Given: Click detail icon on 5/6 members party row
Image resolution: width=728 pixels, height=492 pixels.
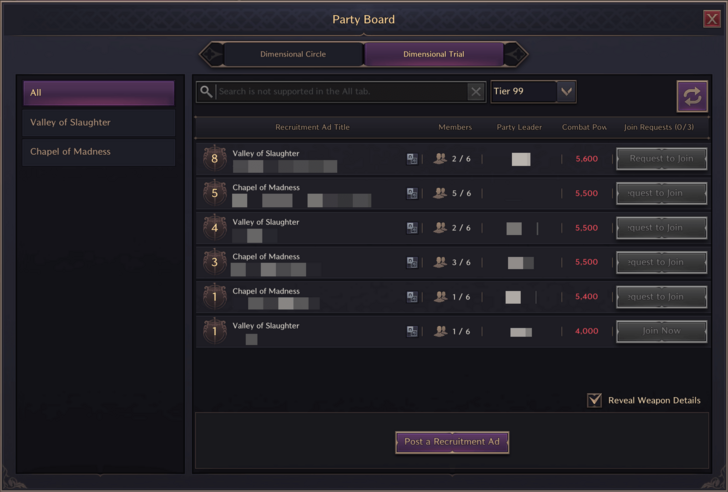Looking at the screenshot, I should pos(412,193).
